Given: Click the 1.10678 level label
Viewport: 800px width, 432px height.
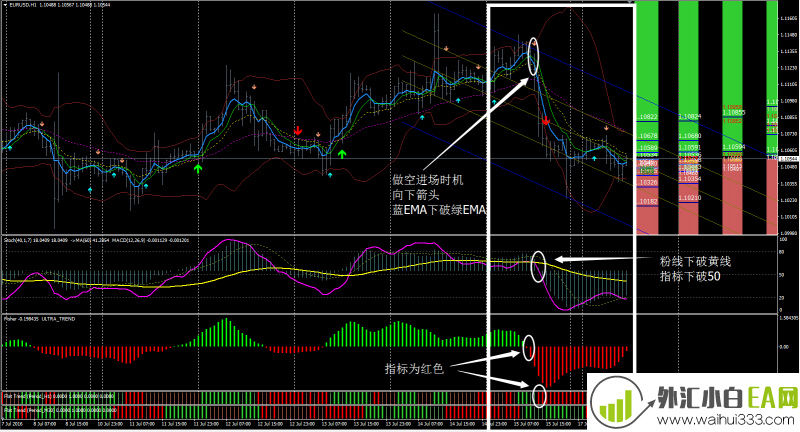Looking at the screenshot, I should pos(648,136).
